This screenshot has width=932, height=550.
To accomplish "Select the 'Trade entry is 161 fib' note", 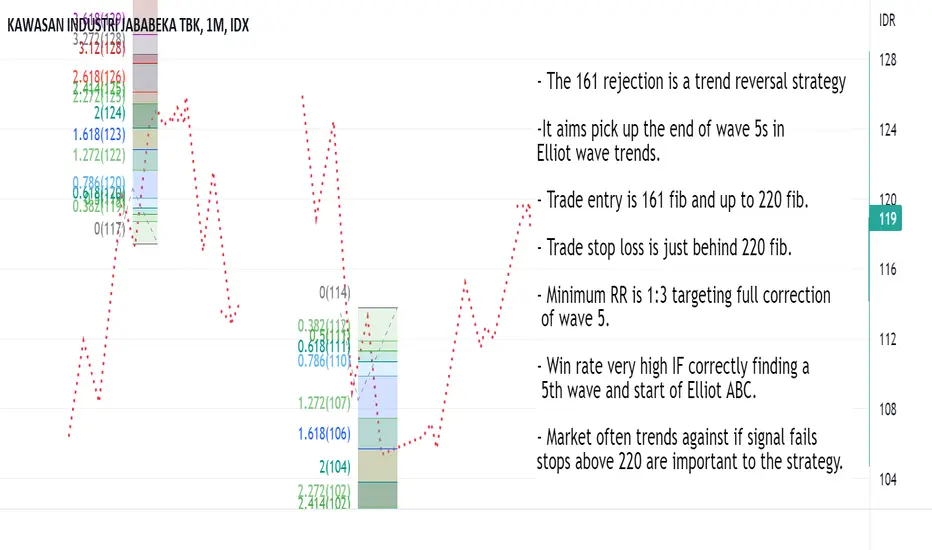I will click(x=672, y=200).
